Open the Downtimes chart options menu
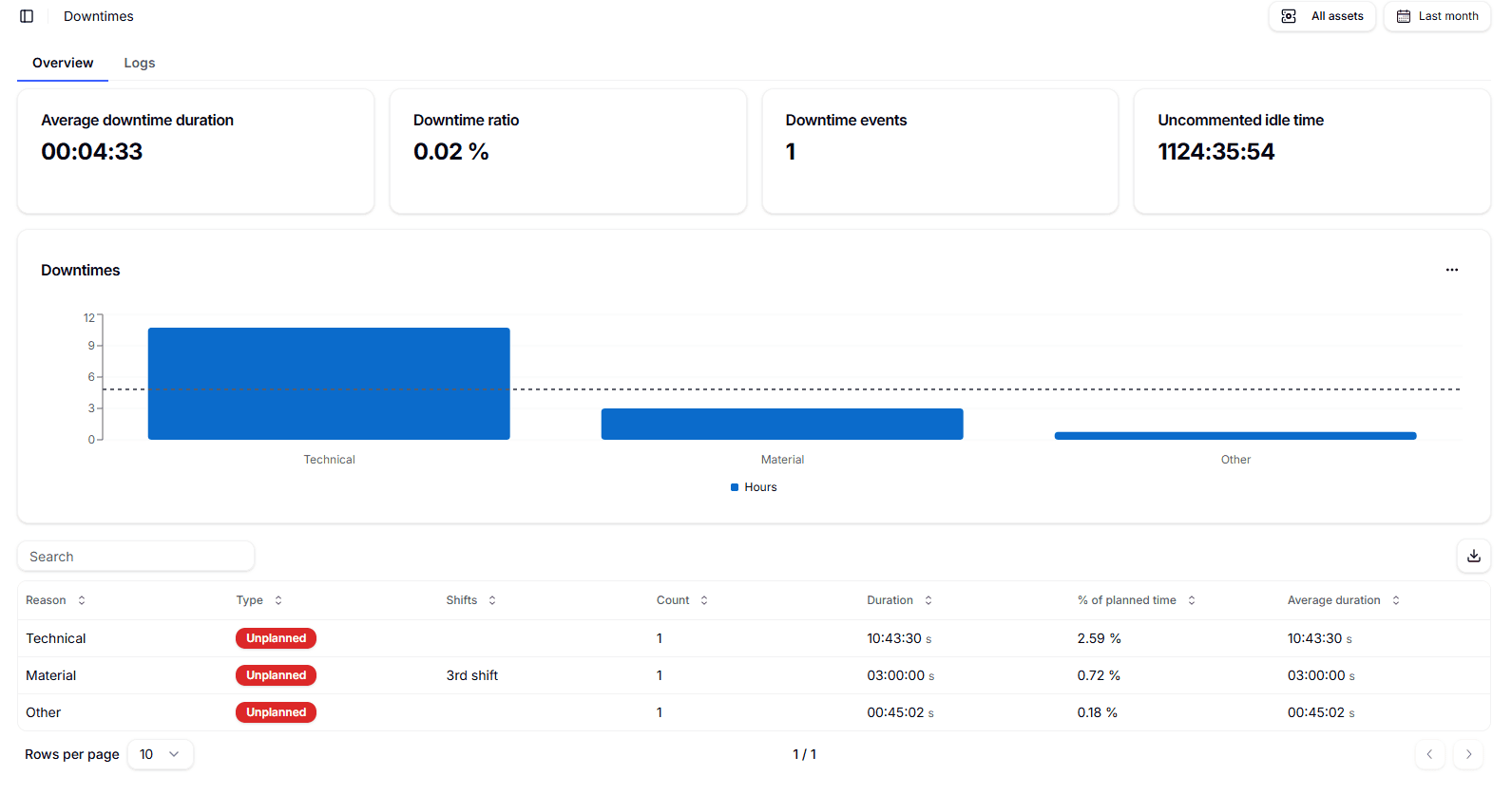 click(1451, 270)
